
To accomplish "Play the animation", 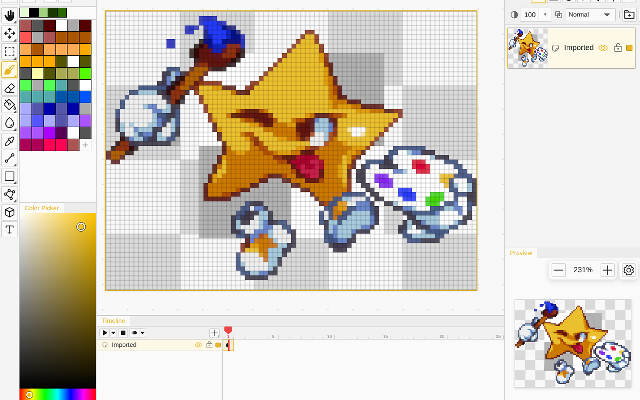I will pyautogui.click(x=104, y=333).
